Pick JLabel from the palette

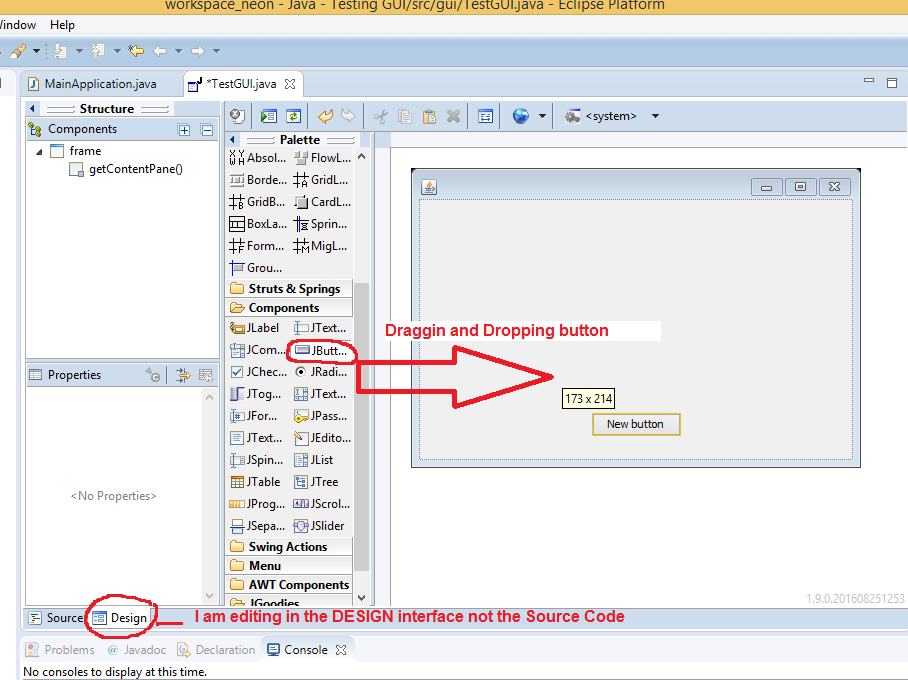(x=255, y=328)
